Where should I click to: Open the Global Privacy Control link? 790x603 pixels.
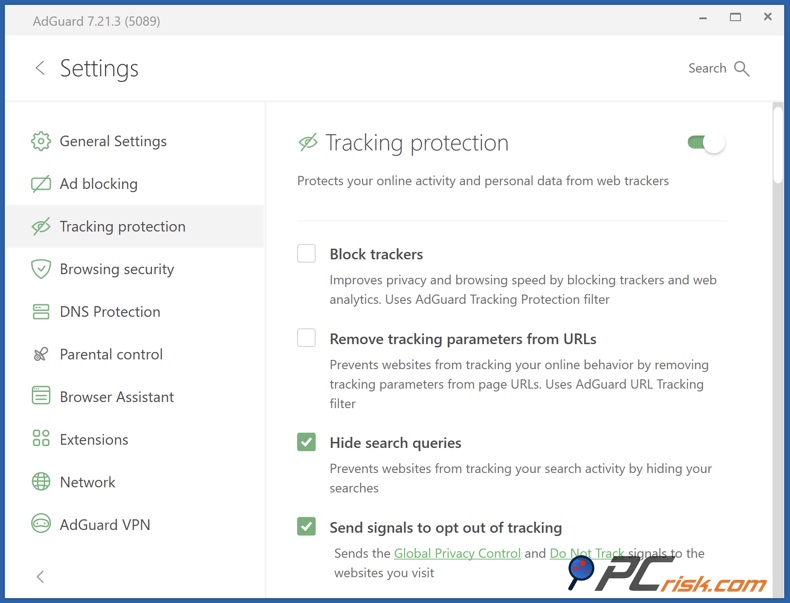[x=457, y=553]
